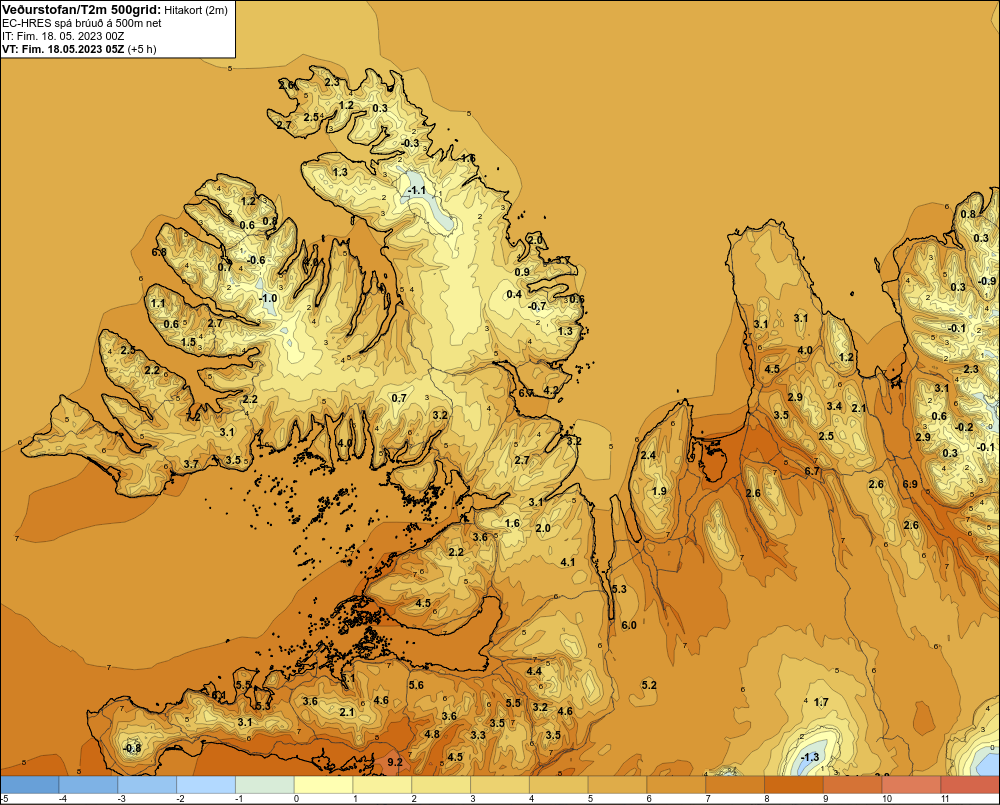Select the legend color between 10 and 11
This screenshot has height=805, width=1000.
[x=911, y=784]
